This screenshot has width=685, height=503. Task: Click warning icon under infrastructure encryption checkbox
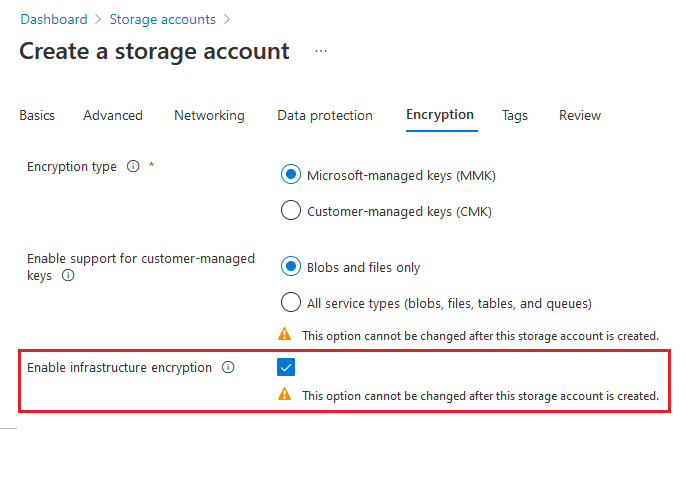(285, 395)
